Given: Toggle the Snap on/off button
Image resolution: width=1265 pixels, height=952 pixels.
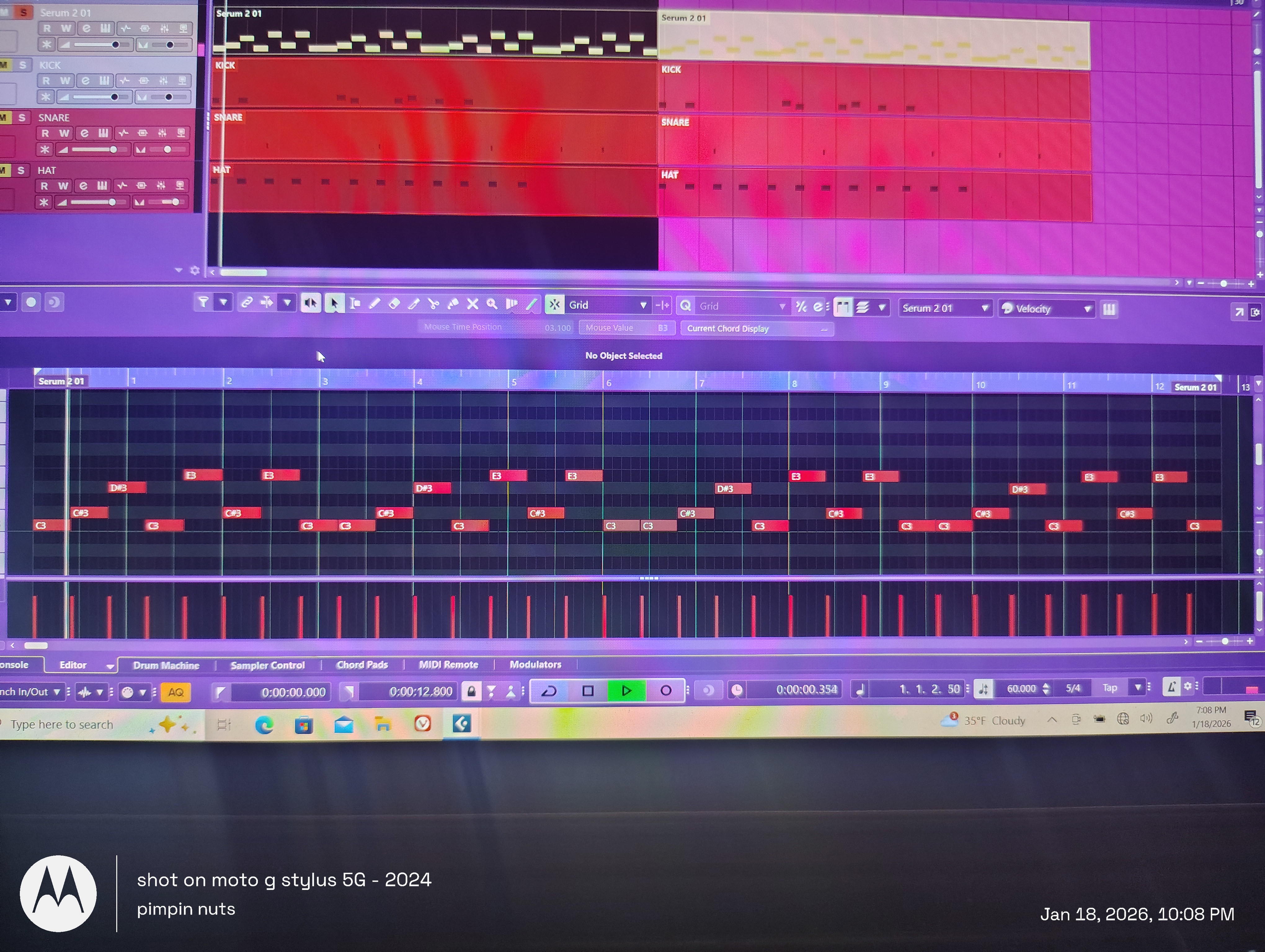Looking at the screenshot, I should (x=554, y=305).
